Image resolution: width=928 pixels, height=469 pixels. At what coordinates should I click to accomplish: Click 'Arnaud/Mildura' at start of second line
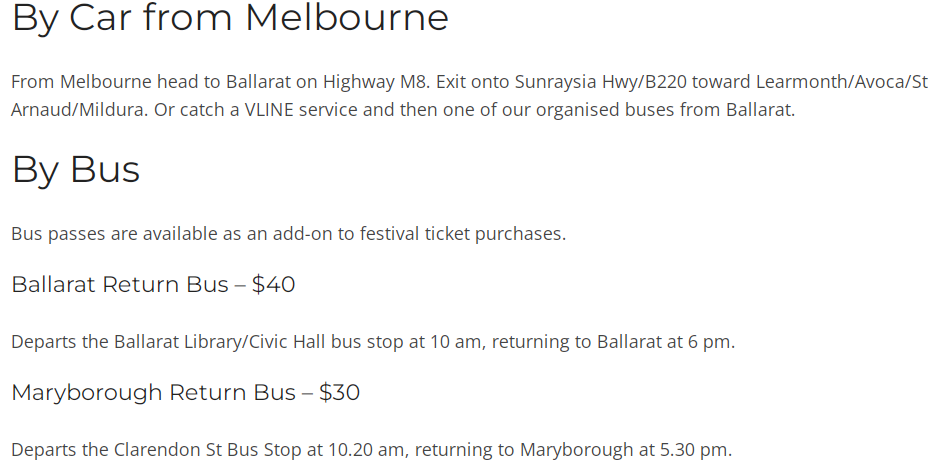tap(79, 110)
